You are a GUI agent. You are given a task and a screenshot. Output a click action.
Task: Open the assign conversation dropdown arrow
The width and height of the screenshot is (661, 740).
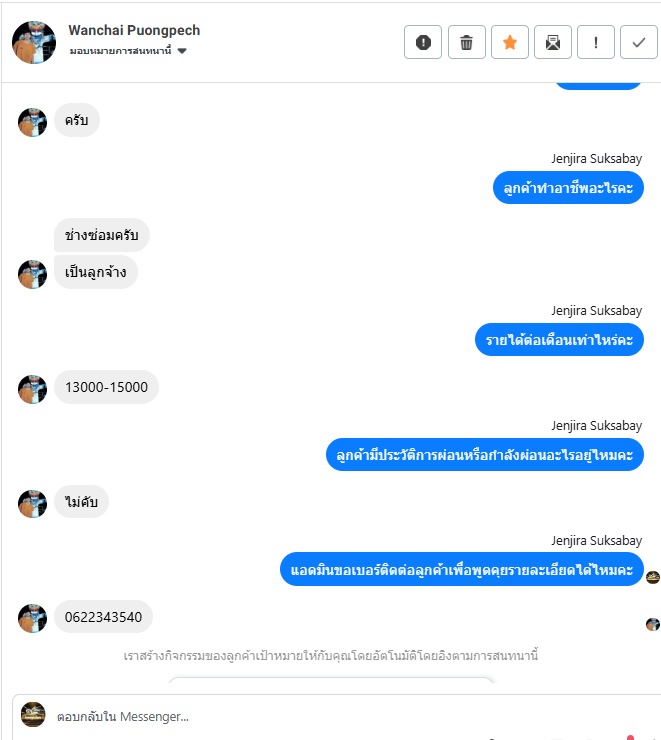tap(182, 51)
